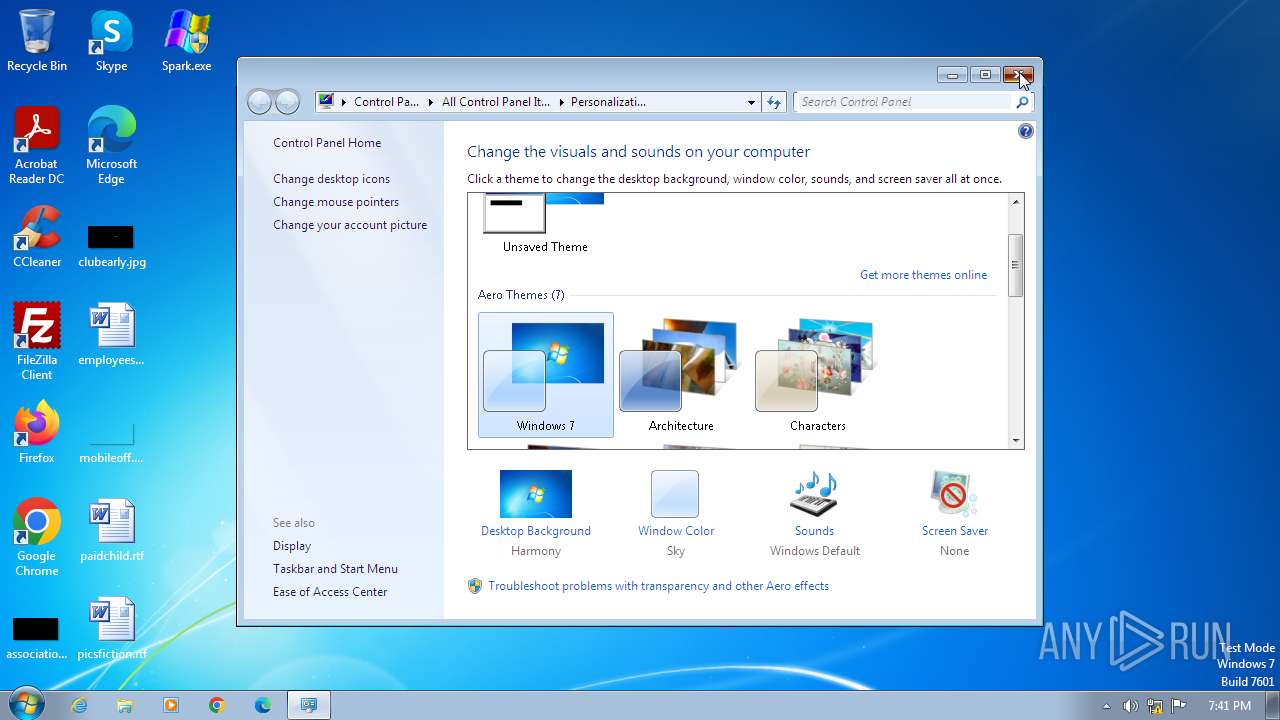The height and width of the screenshot is (720, 1280).
Task: Open the network tray icon
Action: pos(1155,706)
